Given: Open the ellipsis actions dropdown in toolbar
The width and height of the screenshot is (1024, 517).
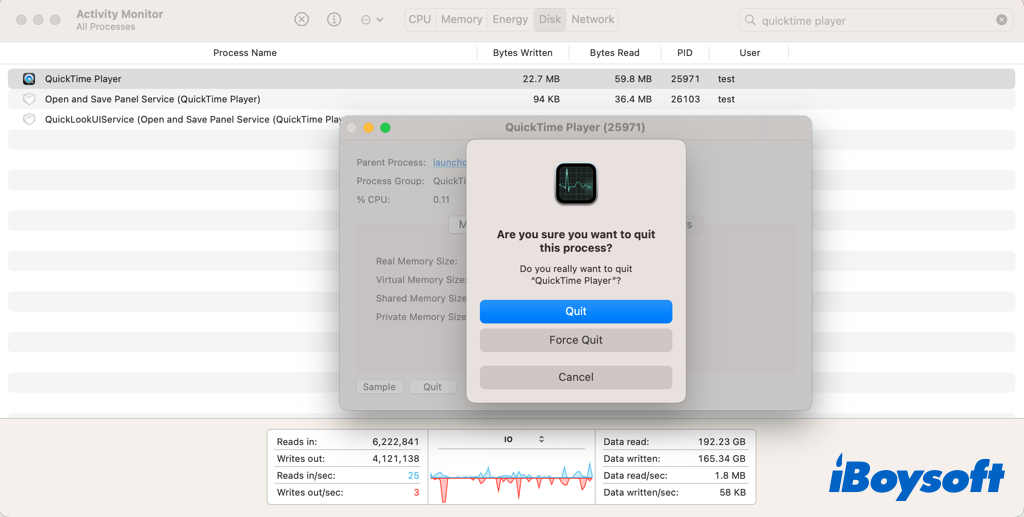Looking at the screenshot, I should [x=371, y=20].
